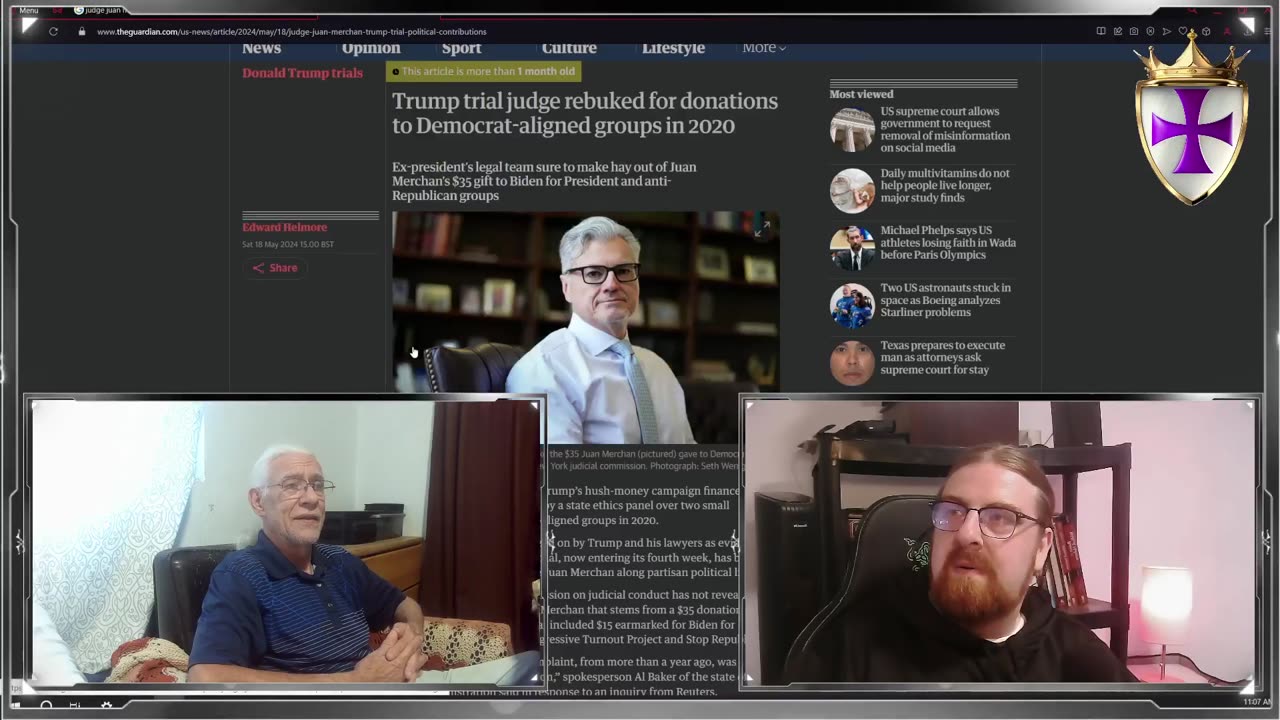Go to the Lifestyle section
The image size is (1280, 720).
pos(673,48)
